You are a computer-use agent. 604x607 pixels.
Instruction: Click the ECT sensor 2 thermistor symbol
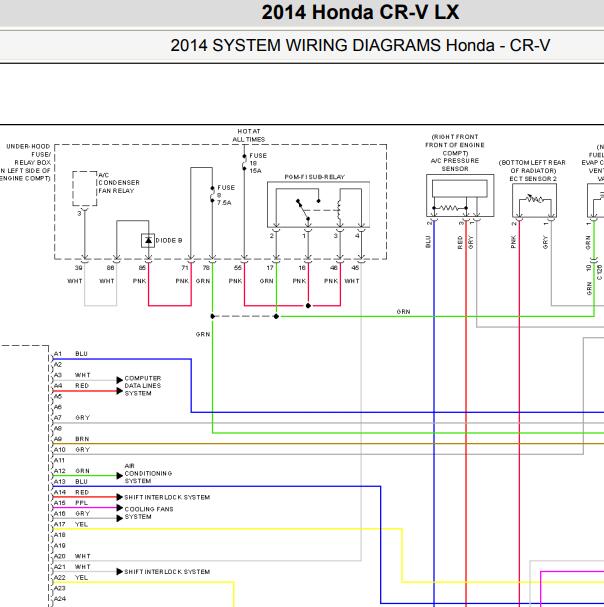point(535,199)
